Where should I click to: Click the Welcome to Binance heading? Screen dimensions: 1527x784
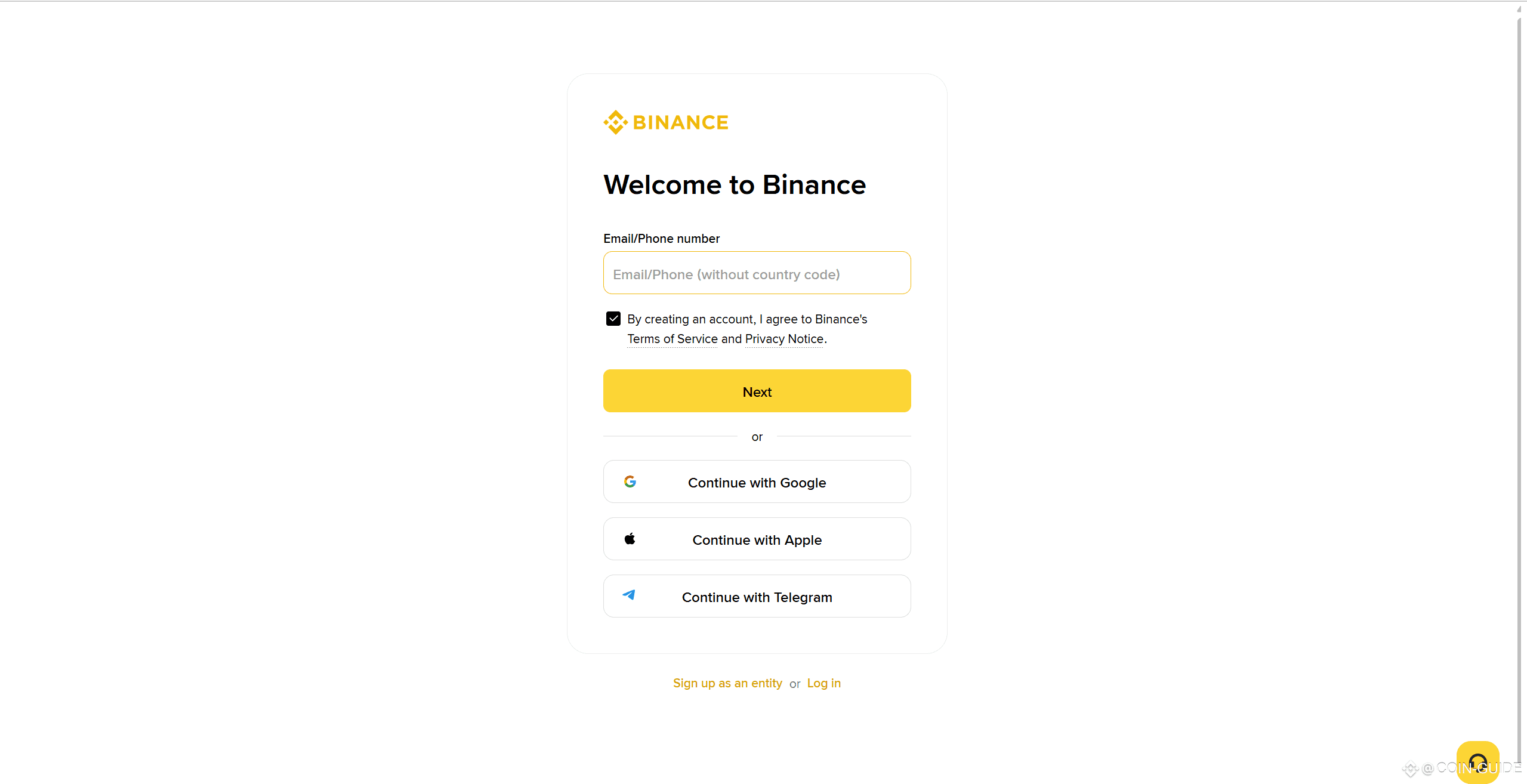[735, 184]
